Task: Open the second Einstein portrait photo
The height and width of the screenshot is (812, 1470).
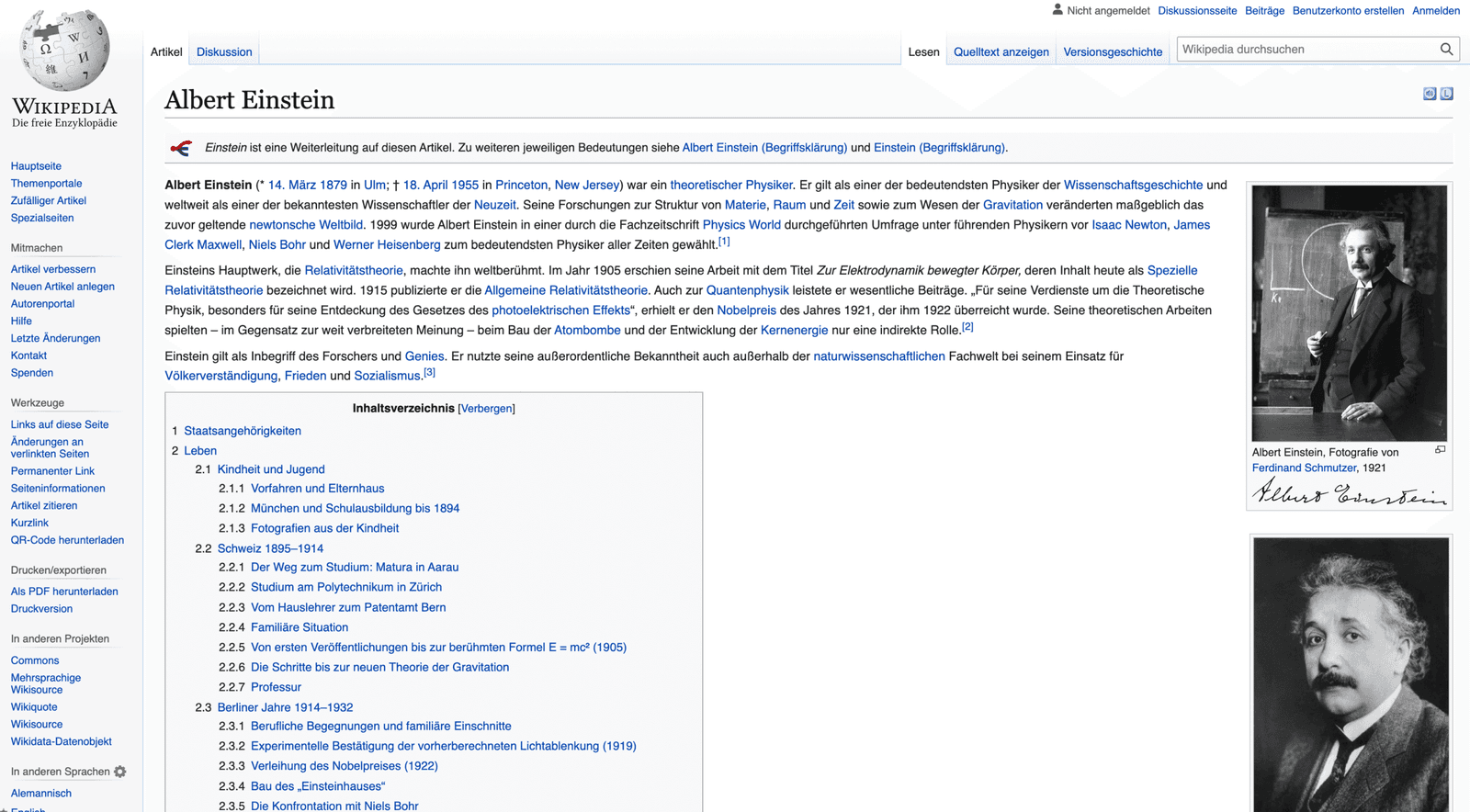Action: pyautogui.click(x=1351, y=674)
